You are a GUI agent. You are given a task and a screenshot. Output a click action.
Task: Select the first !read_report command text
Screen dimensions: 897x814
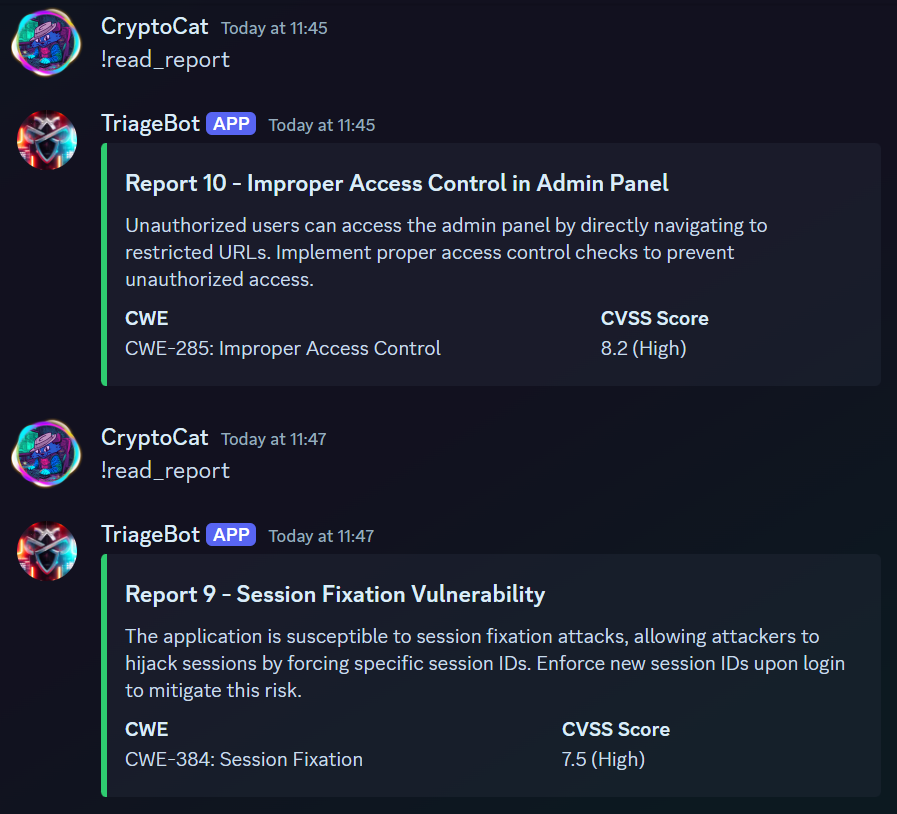[x=165, y=60]
